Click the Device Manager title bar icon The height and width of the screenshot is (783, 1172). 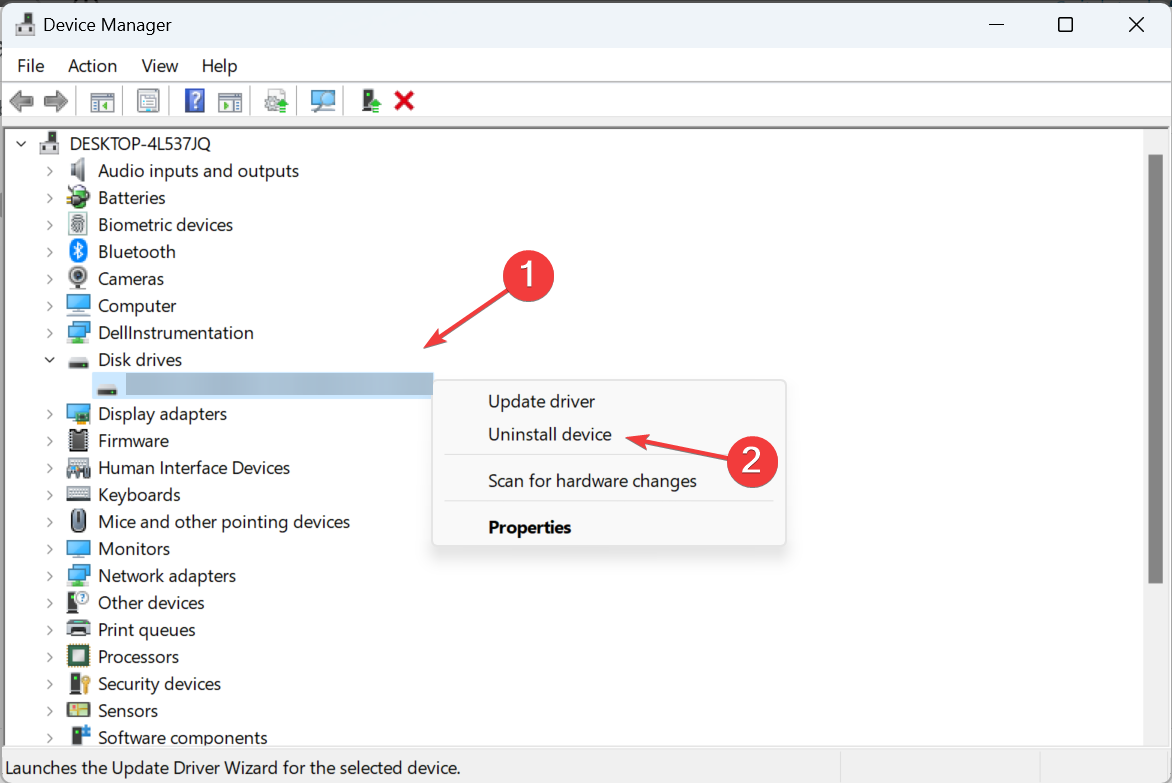(x=25, y=25)
